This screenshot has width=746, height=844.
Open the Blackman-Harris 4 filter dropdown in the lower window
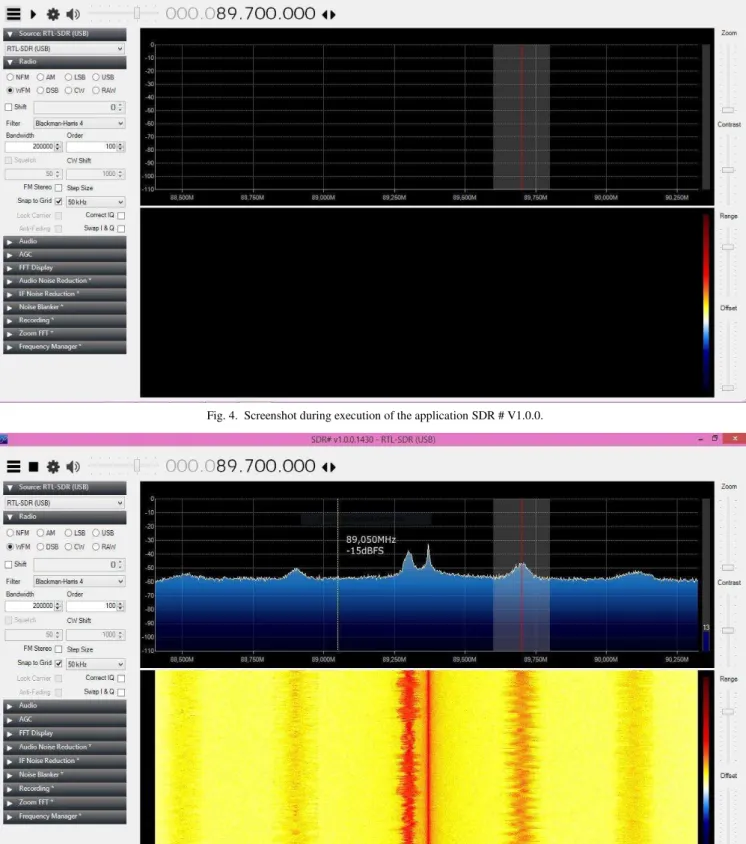[79, 581]
